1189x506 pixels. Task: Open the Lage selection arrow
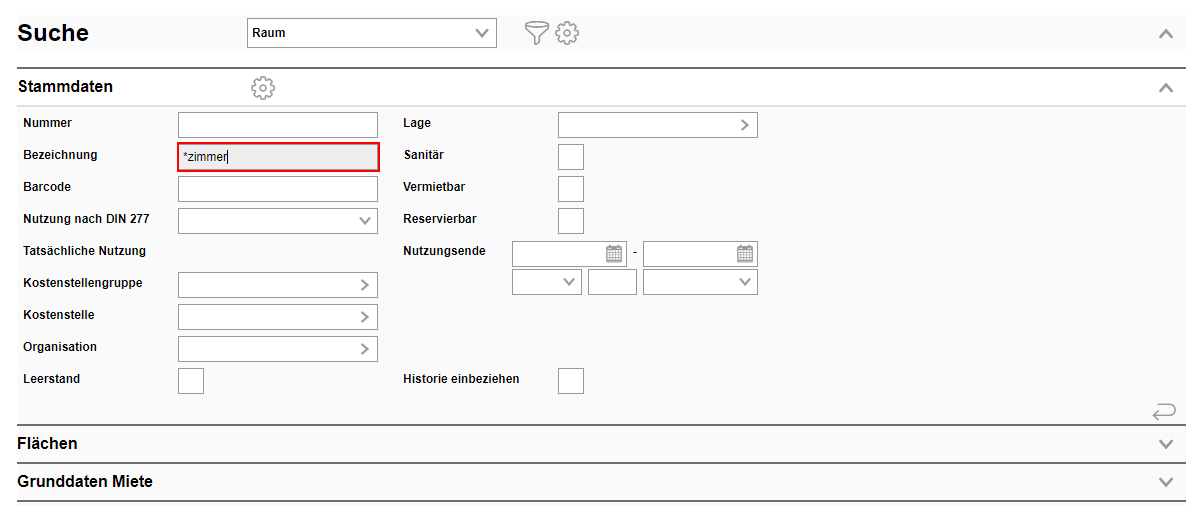744,125
